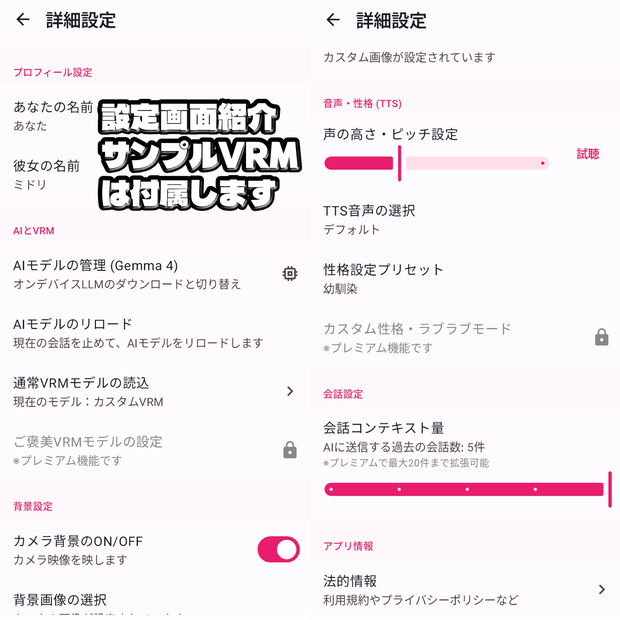The height and width of the screenshot is (620, 620).
Task: Open the 性格設定プリセット option
Action: point(465,278)
